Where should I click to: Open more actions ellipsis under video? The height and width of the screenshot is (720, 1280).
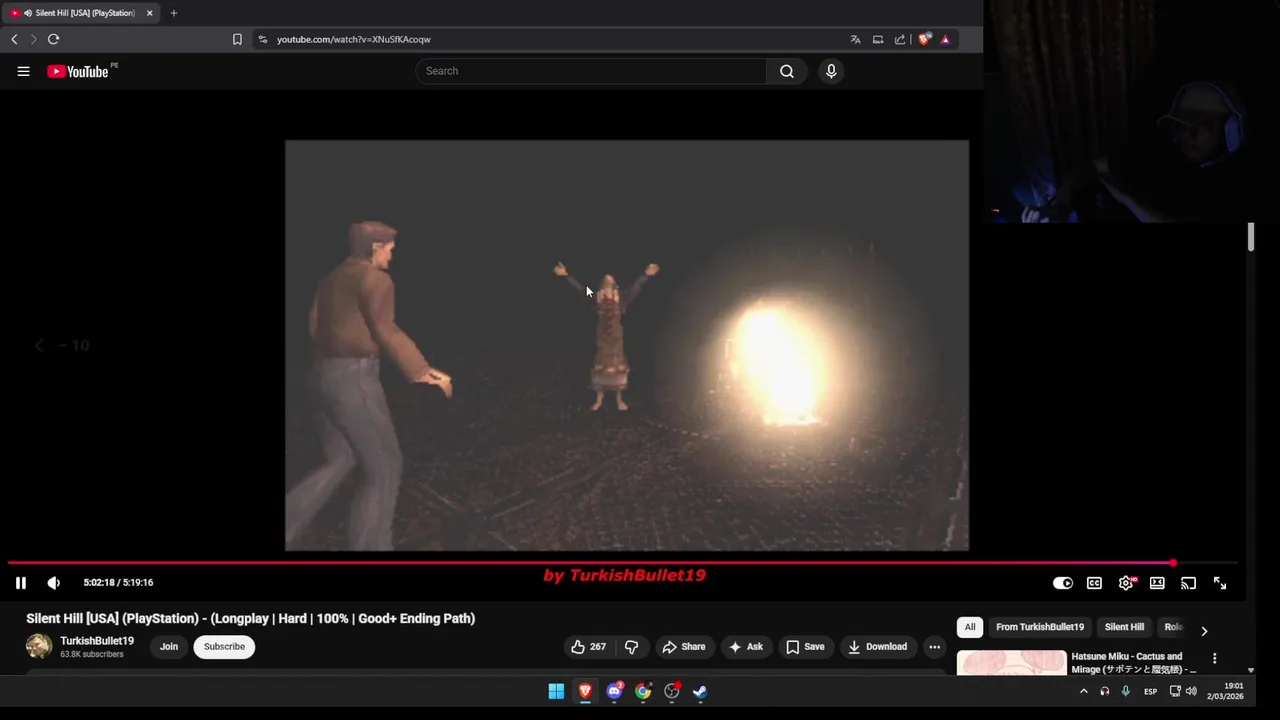click(x=934, y=647)
